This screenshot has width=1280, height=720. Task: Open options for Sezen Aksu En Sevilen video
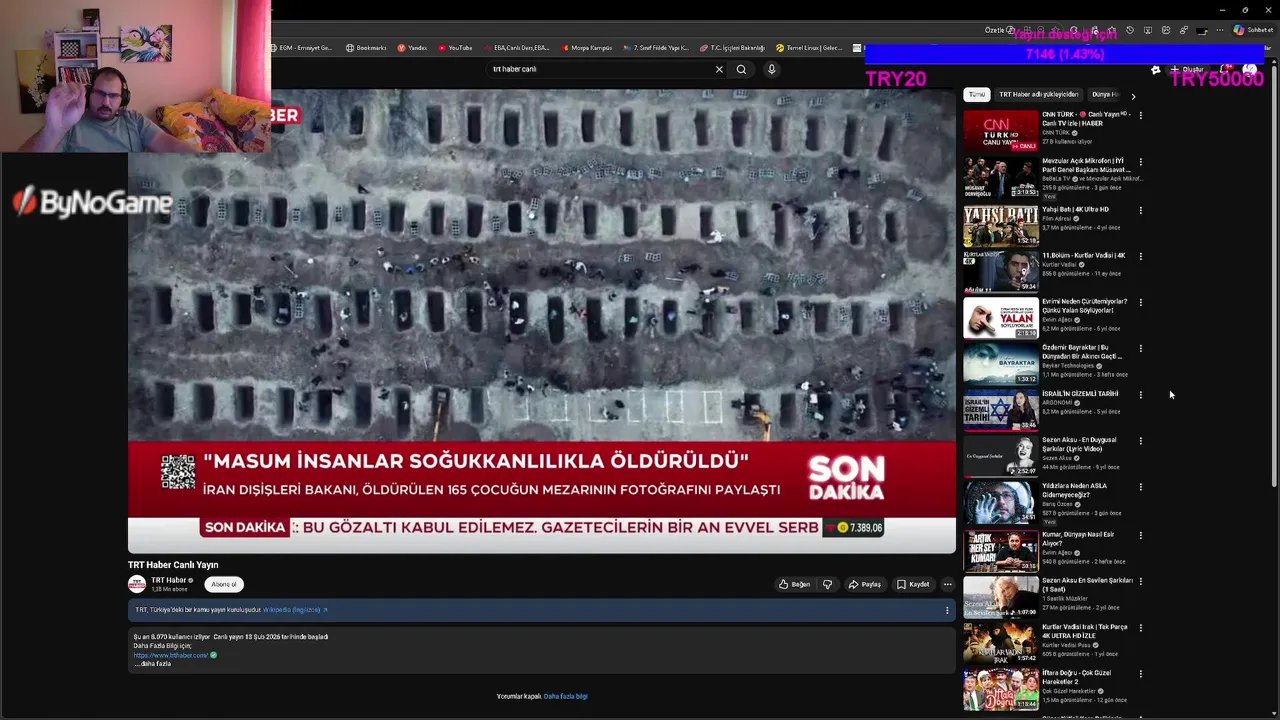point(1140,581)
